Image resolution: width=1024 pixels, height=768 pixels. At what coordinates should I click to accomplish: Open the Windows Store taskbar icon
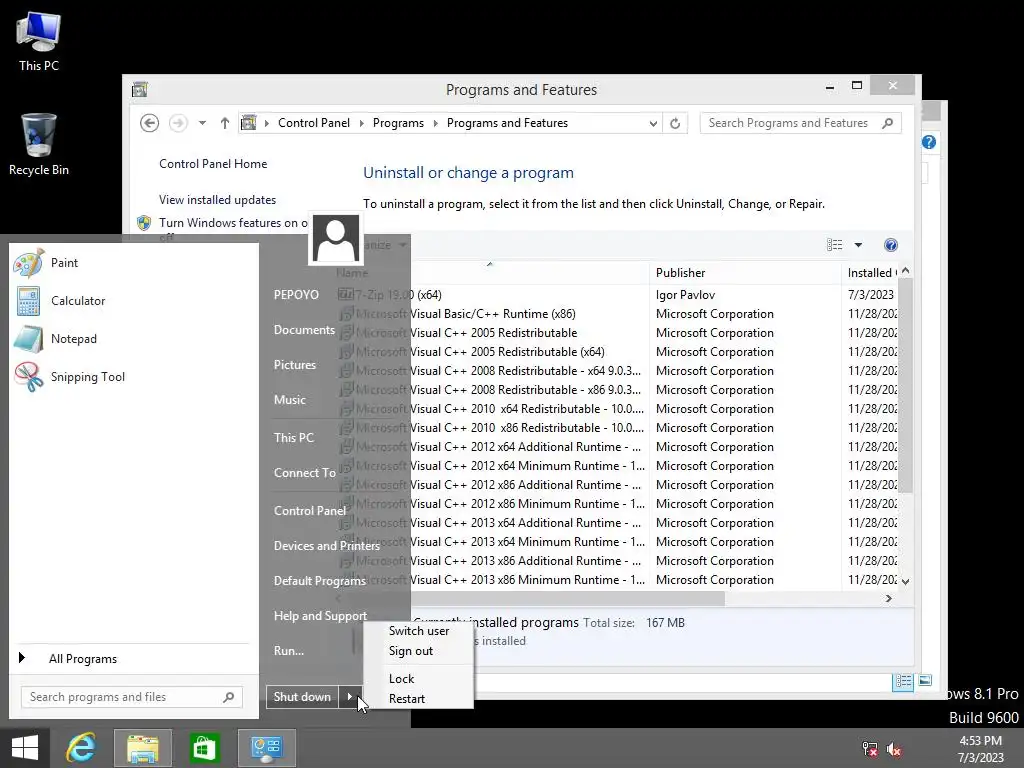204,748
